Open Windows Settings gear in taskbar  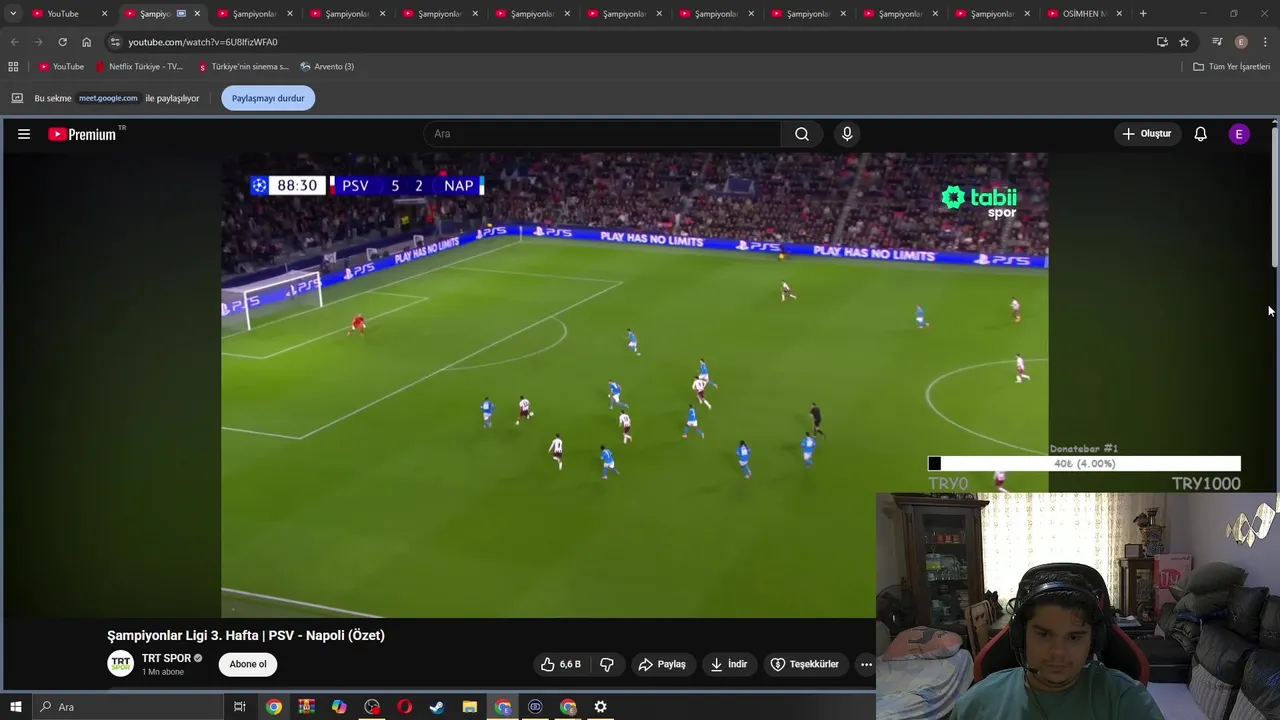coord(600,707)
